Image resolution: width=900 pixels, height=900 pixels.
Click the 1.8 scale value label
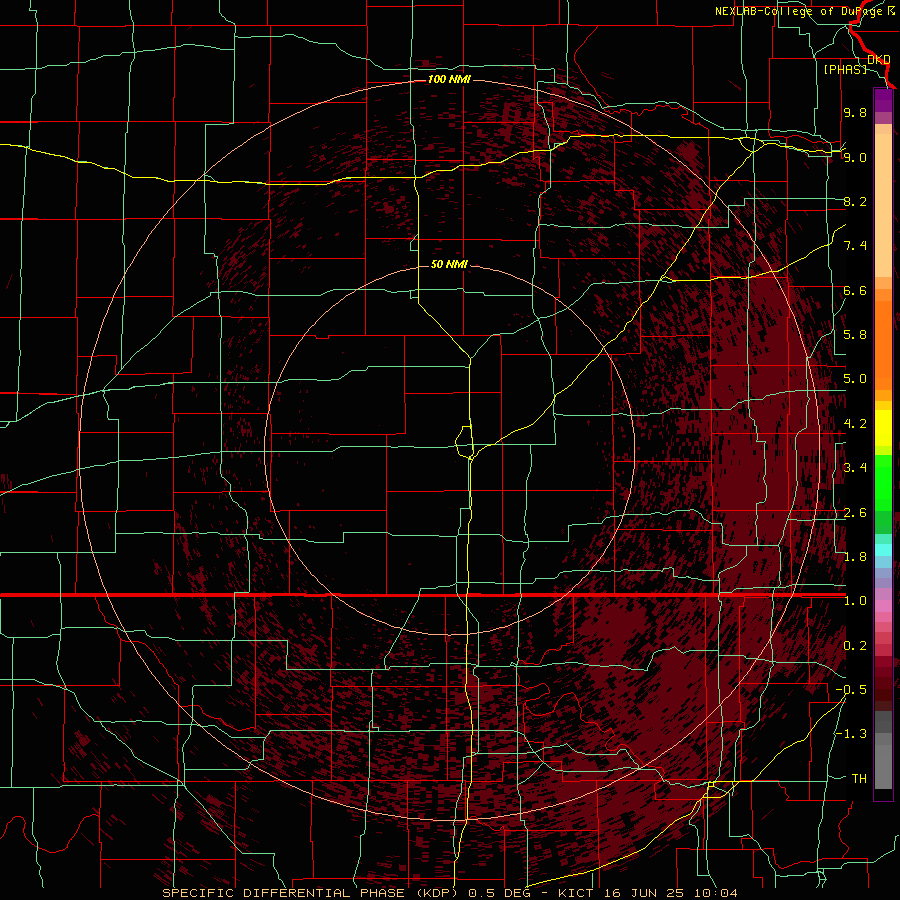855,557
